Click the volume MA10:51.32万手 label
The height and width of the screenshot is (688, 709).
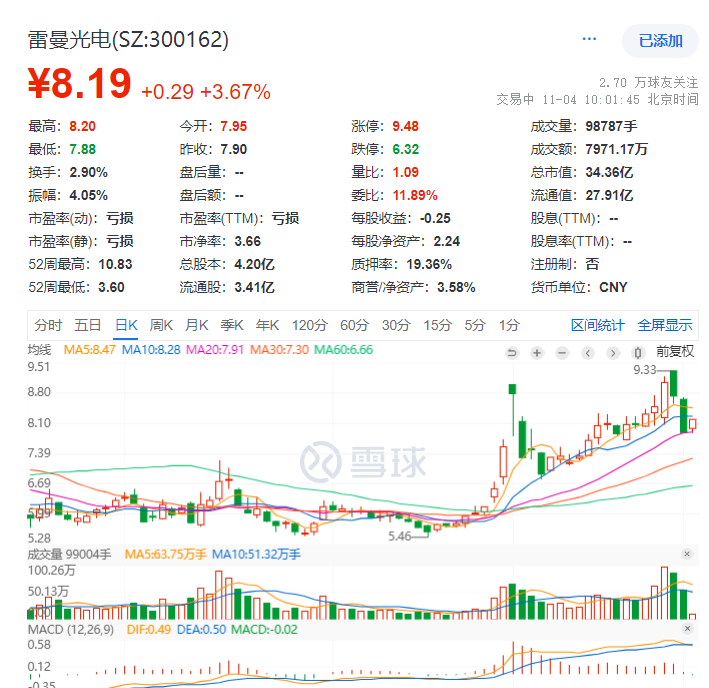(256, 554)
